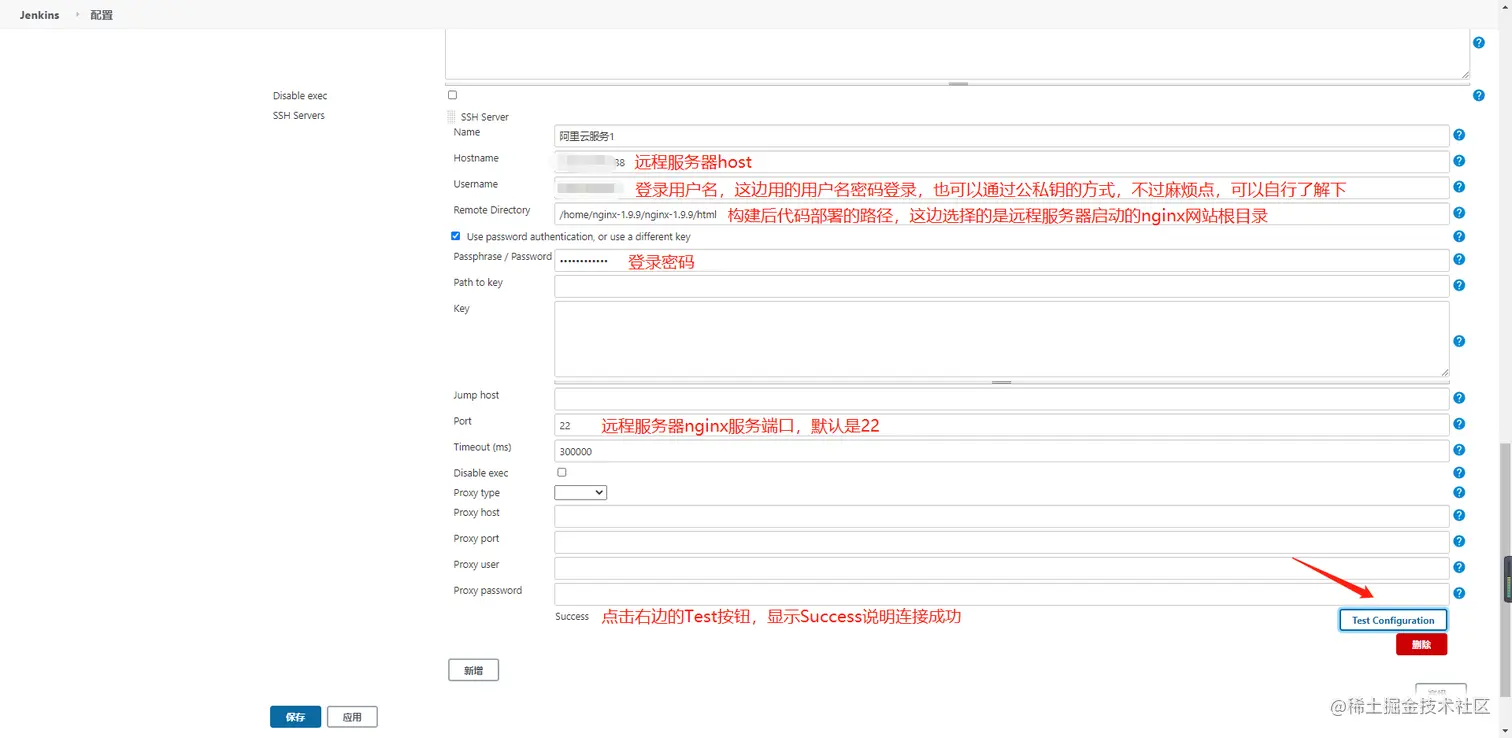Enable the lower Disable exec checkbox
1512x738 pixels.
561,471
